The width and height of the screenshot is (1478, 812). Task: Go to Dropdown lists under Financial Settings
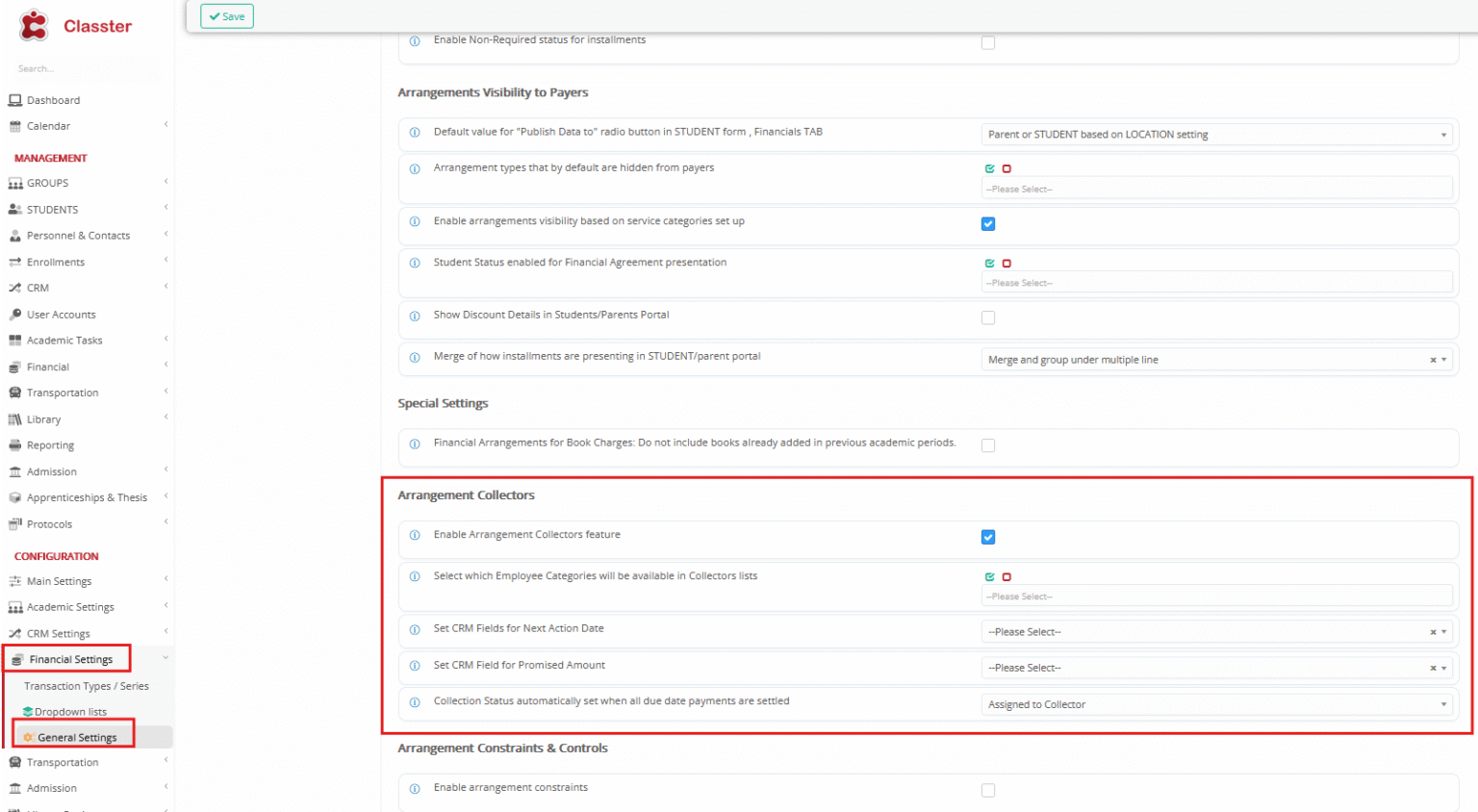point(71,711)
